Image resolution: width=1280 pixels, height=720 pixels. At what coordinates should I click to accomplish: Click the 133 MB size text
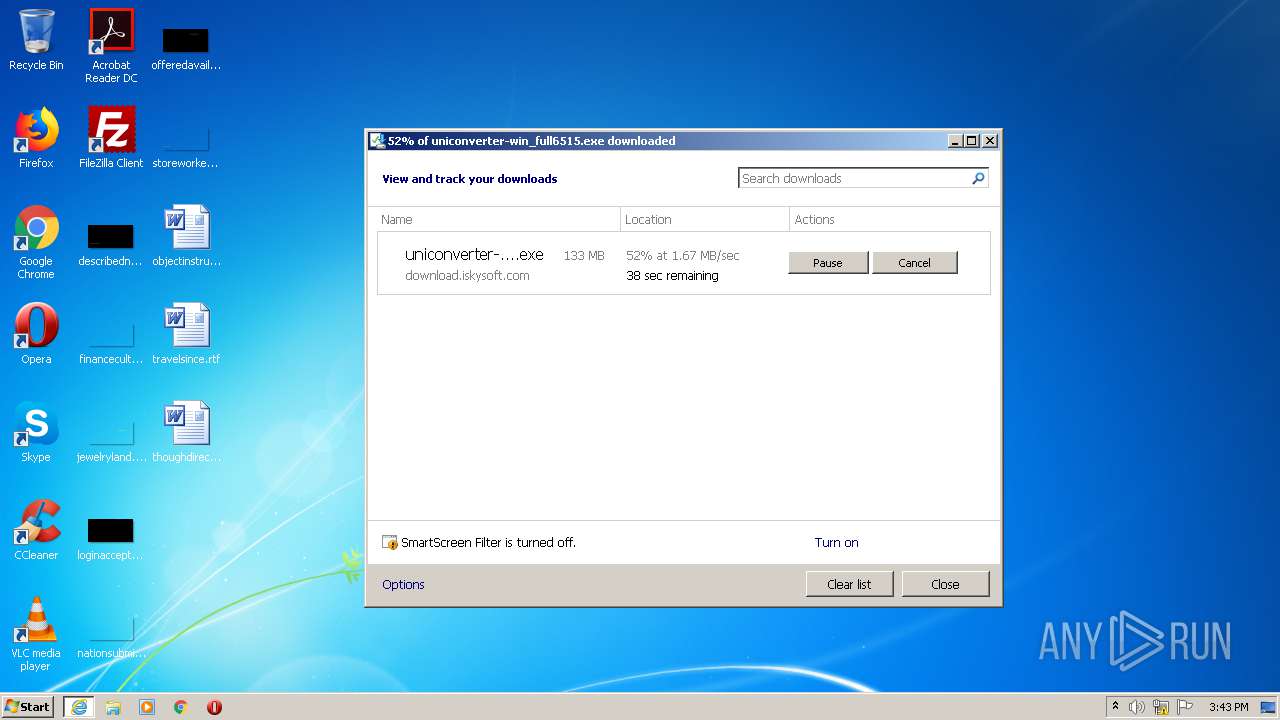[x=584, y=255]
